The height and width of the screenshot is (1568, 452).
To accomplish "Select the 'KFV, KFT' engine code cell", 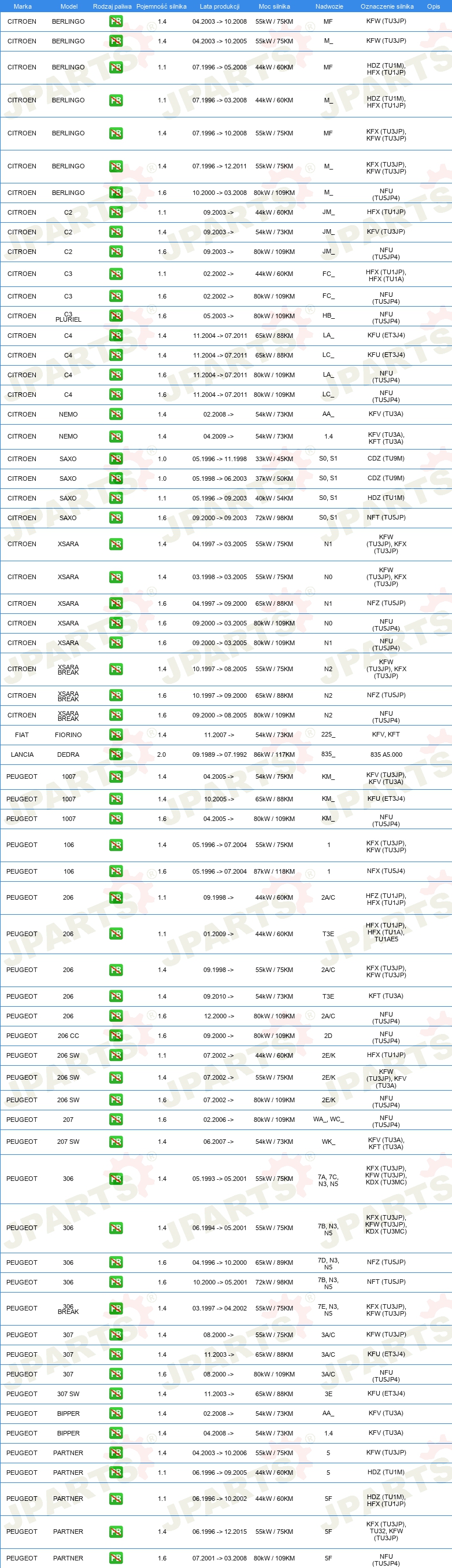I will pyautogui.click(x=386, y=735).
